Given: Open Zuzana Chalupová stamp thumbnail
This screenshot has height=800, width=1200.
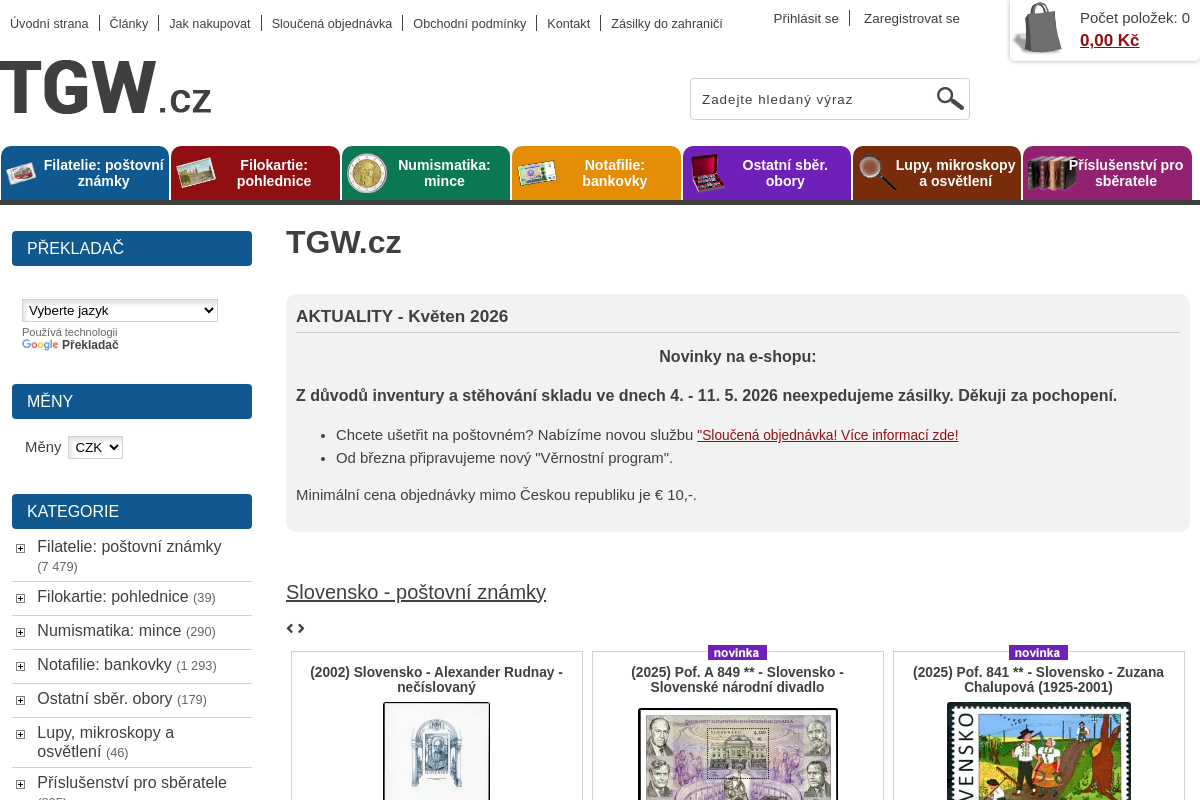Looking at the screenshot, I should tap(1039, 751).
